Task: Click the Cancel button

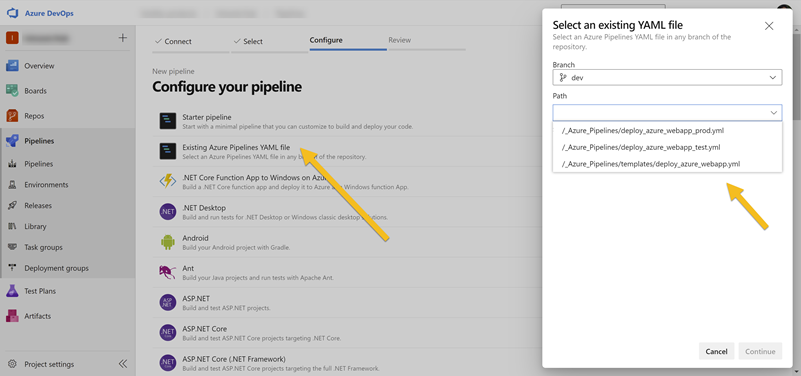Action: 716,351
